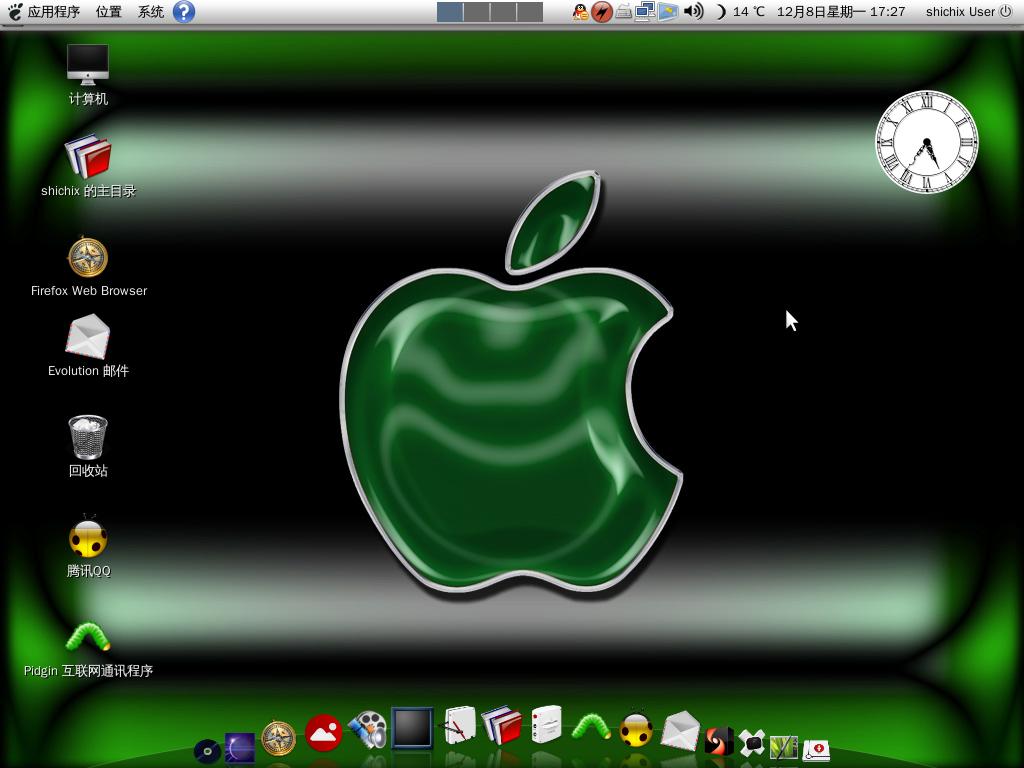The width and height of the screenshot is (1024, 768).
Task: Click the dark screen icon in the dock
Action: tap(412, 727)
